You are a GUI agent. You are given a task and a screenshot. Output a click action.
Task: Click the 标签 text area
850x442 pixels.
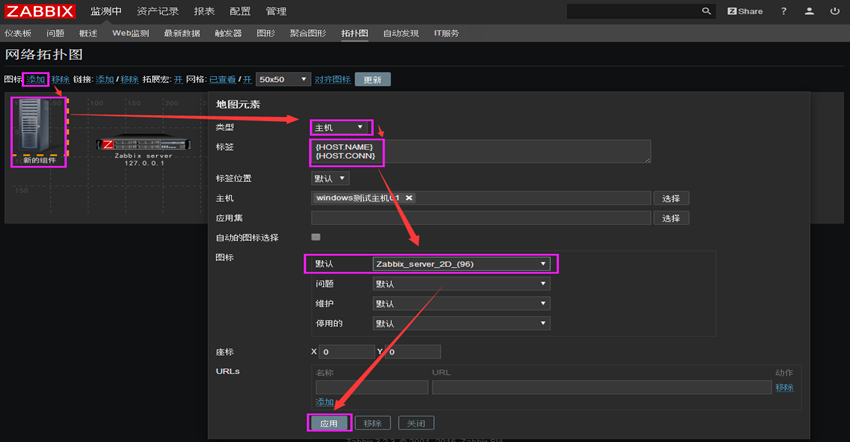481,151
